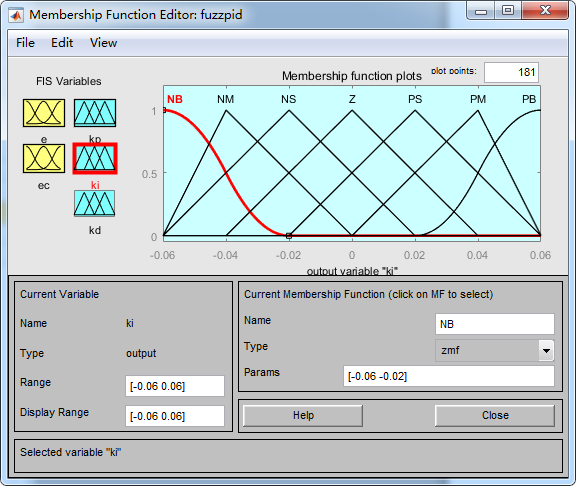The image size is (576, 486).
Task: Click the plot points input field
Action: coord(511,72)
